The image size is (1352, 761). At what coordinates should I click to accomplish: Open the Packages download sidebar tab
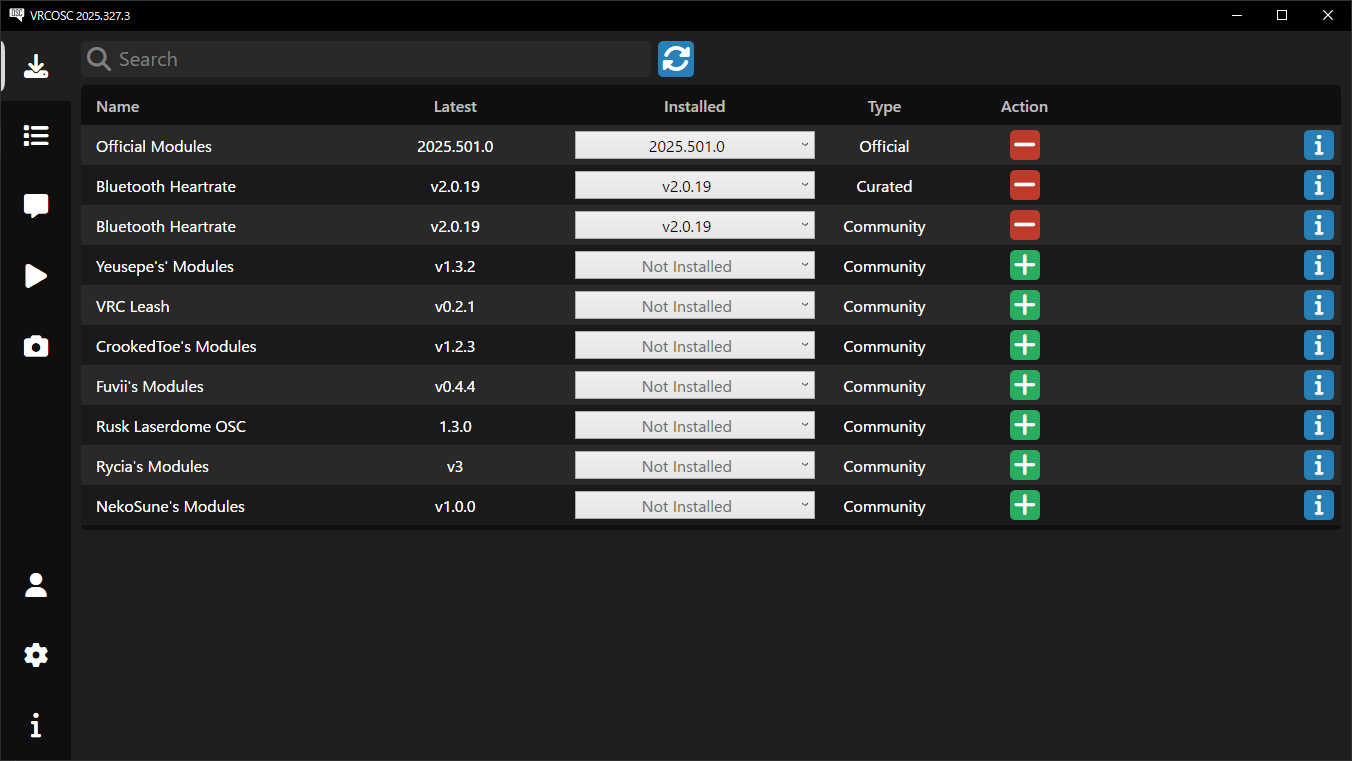click(36, 67)
